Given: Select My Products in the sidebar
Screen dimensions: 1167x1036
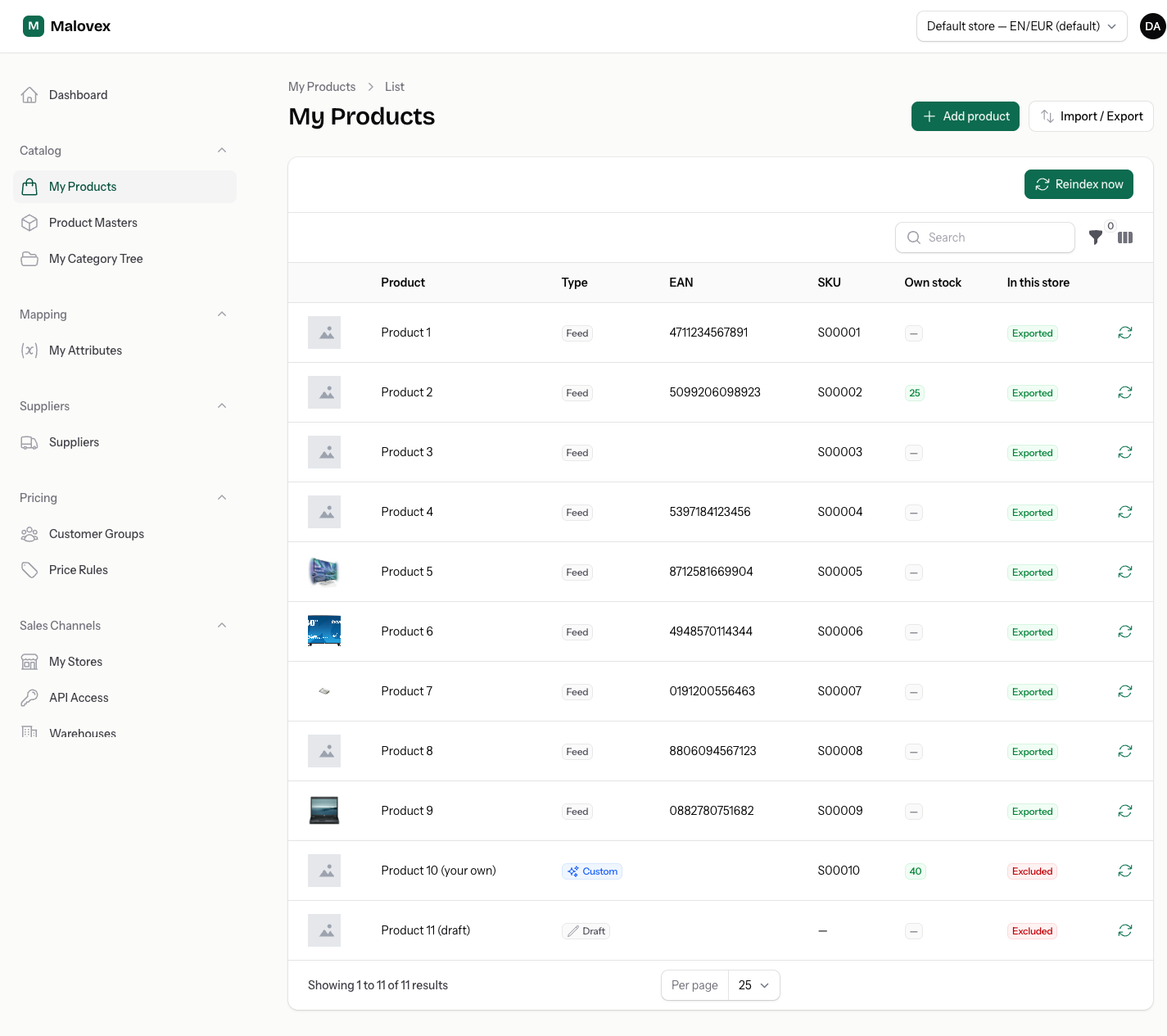Looking at the screenshot, I should [124, 187].
